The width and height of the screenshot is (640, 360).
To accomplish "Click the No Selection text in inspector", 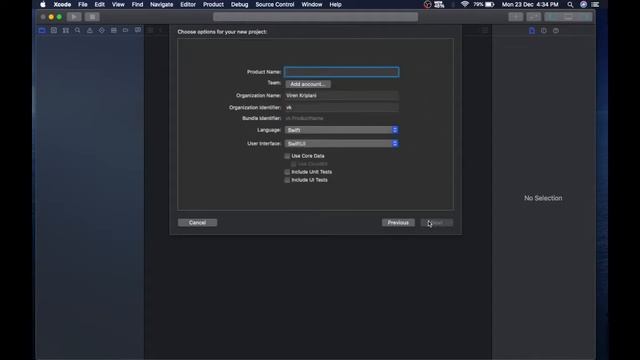I will coord(543,198).
